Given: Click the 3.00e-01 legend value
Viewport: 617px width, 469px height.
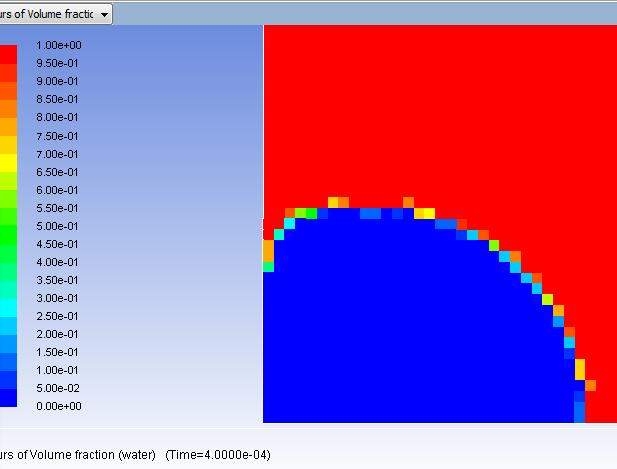Looking at the screenshot, I should tap(57, 299).
